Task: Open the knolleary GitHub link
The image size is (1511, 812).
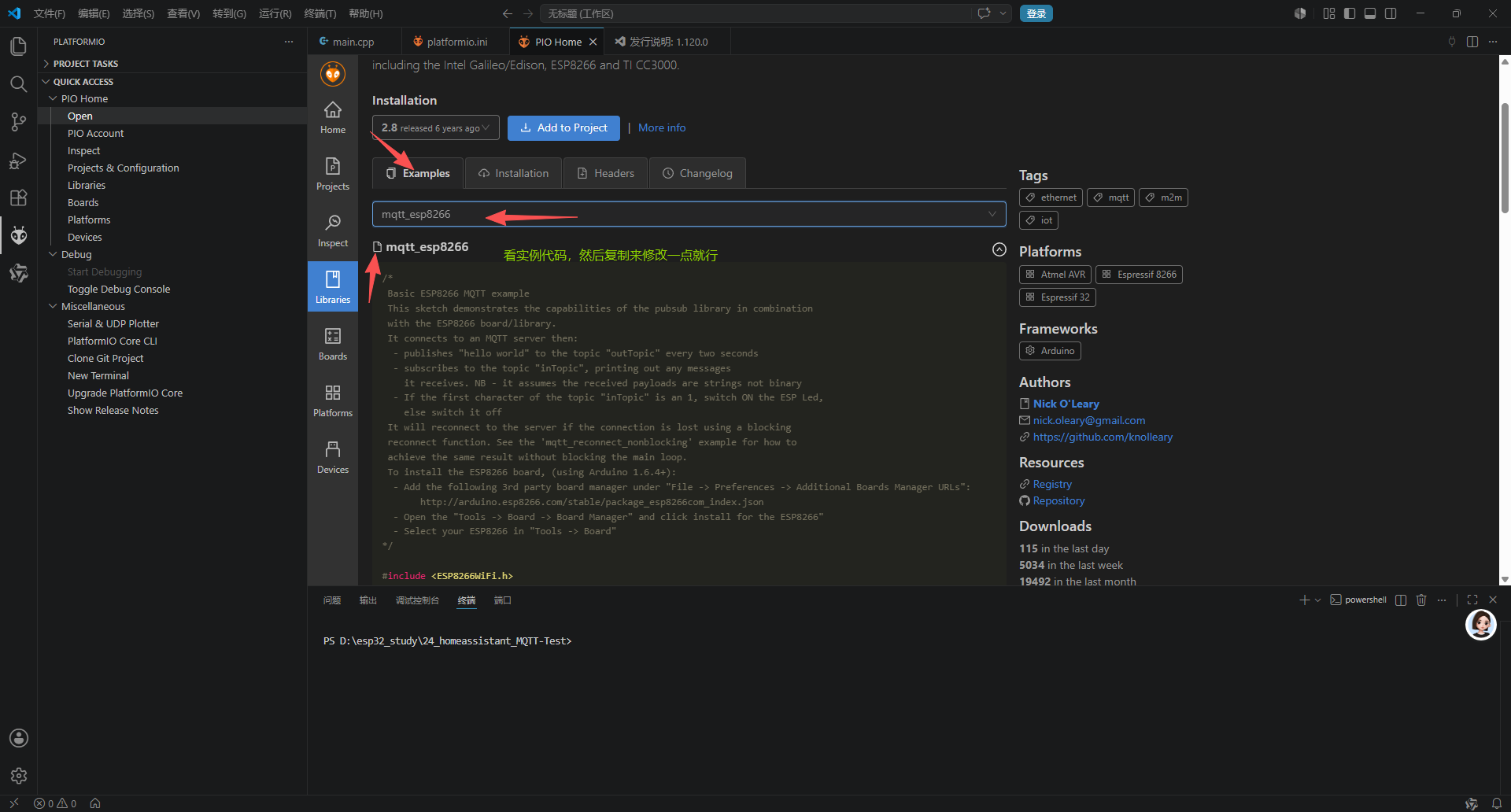Action: tap(1103, 437)
